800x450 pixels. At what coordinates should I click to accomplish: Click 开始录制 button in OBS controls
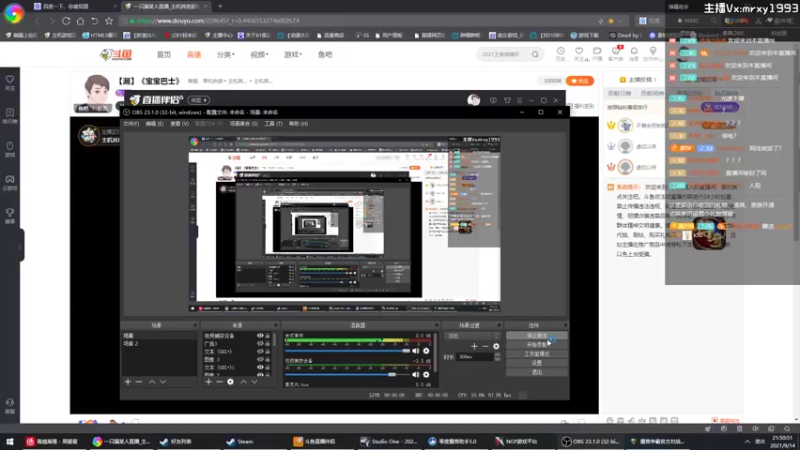click(536, 345)
